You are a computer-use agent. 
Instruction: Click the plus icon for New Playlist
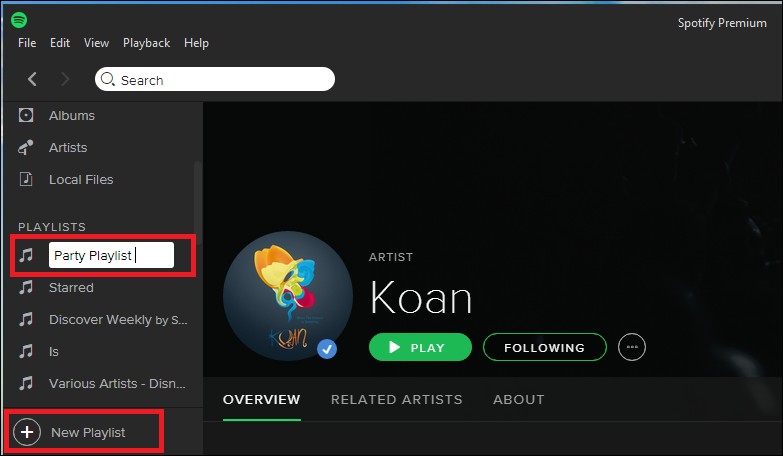pyautogui.click(x=27, y=432)
